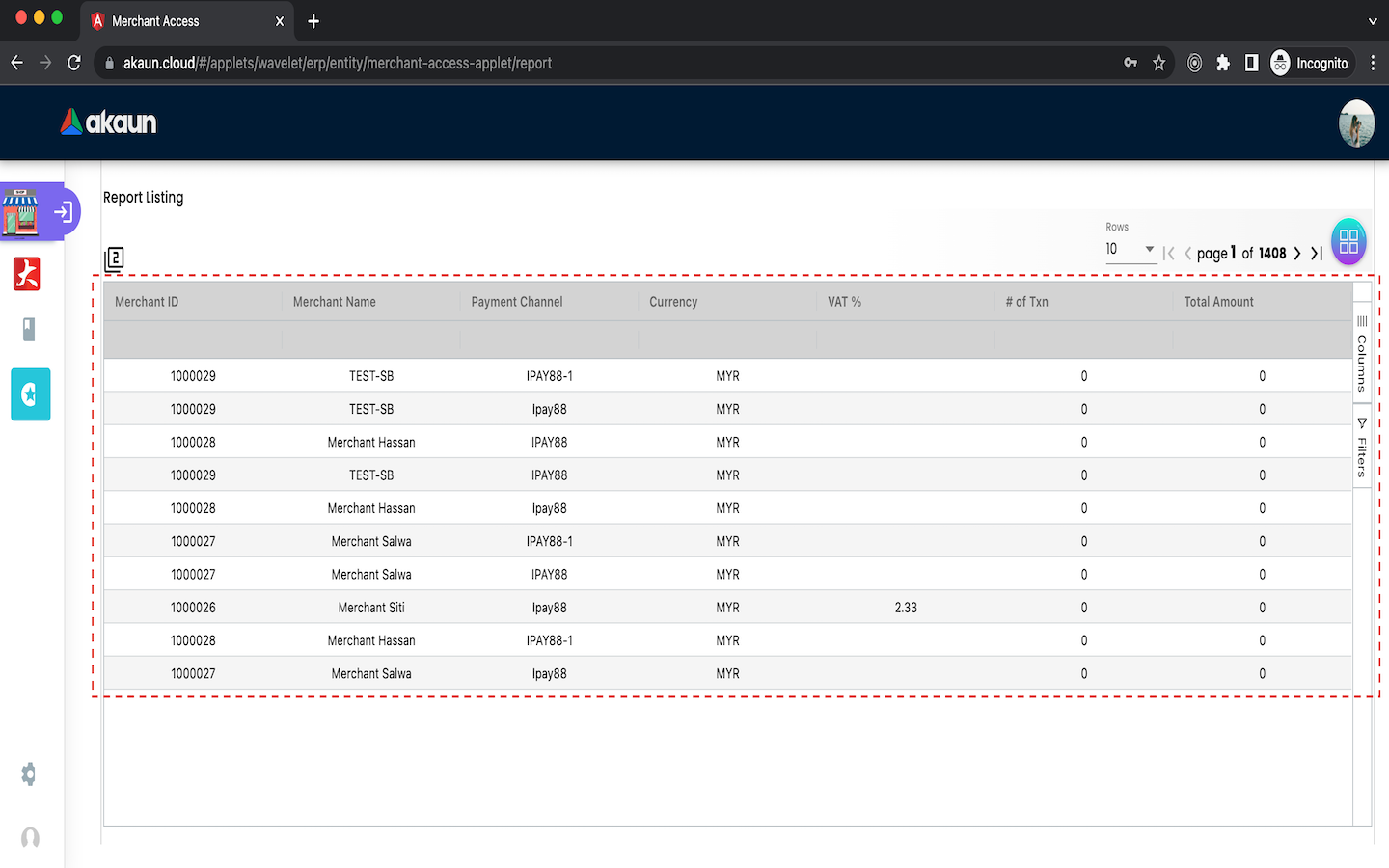The image size is (1389, 868).
Task: Sort by the Total Amount column header
Action: click(1218, 302)
